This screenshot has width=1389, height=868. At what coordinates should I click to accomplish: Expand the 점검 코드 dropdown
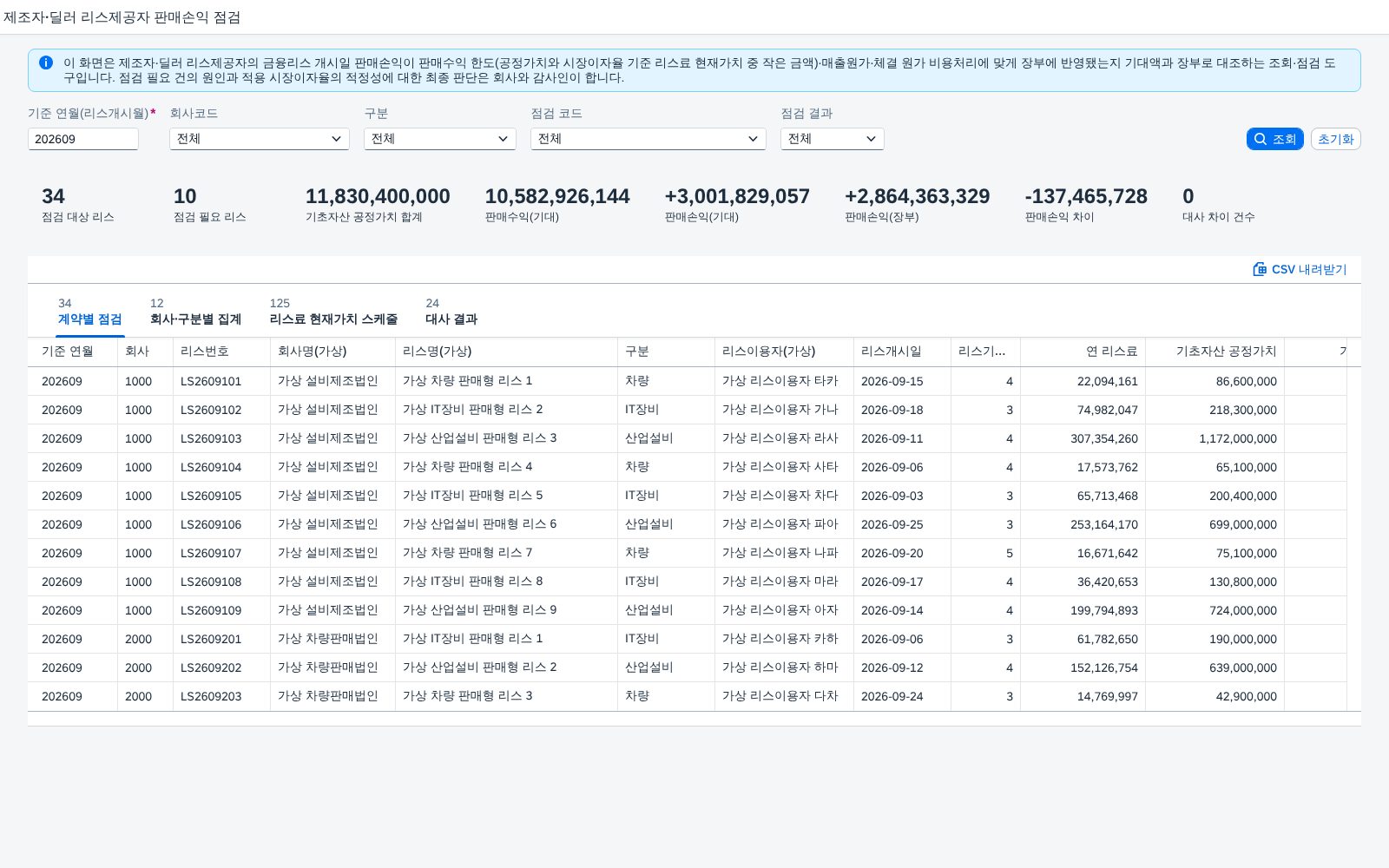[648, 139]
